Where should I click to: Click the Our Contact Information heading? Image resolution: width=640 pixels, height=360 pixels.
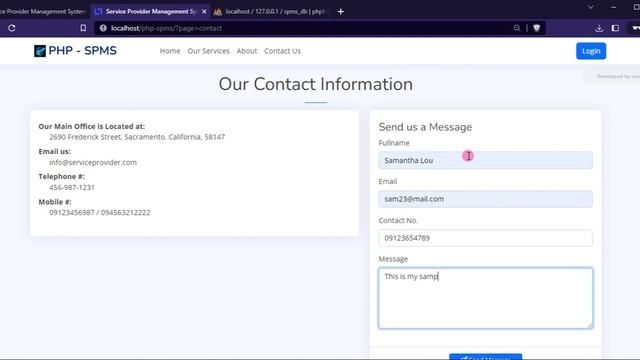pos(316,84)
